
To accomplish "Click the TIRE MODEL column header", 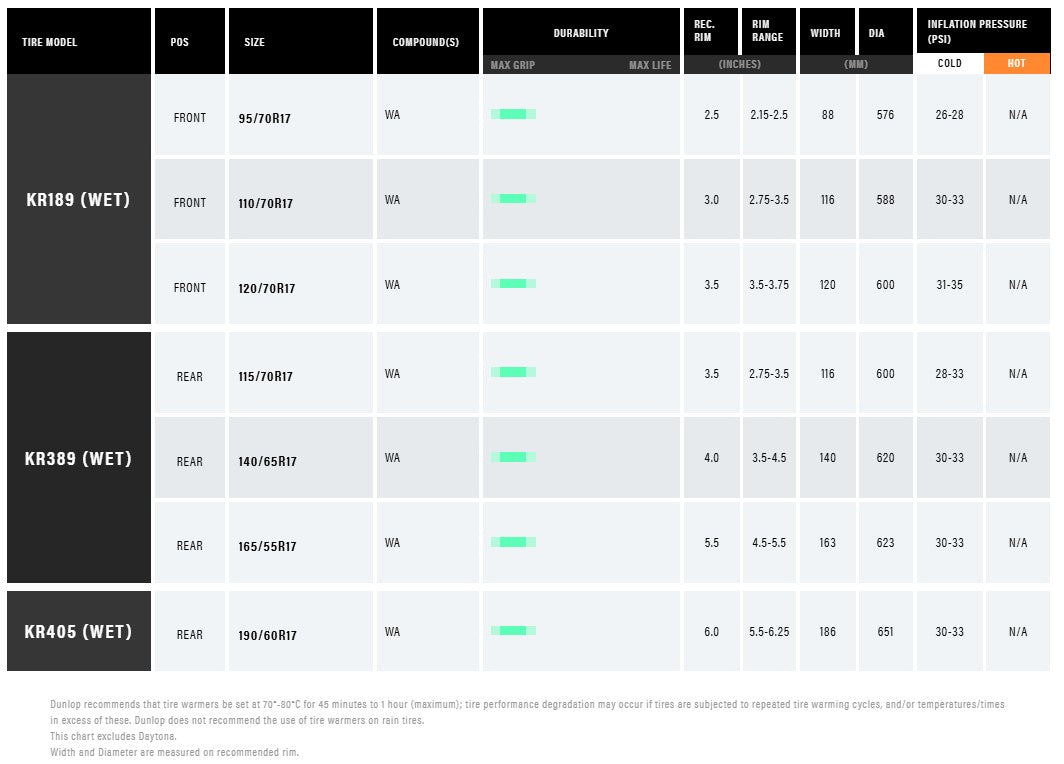I will (79, 41).
